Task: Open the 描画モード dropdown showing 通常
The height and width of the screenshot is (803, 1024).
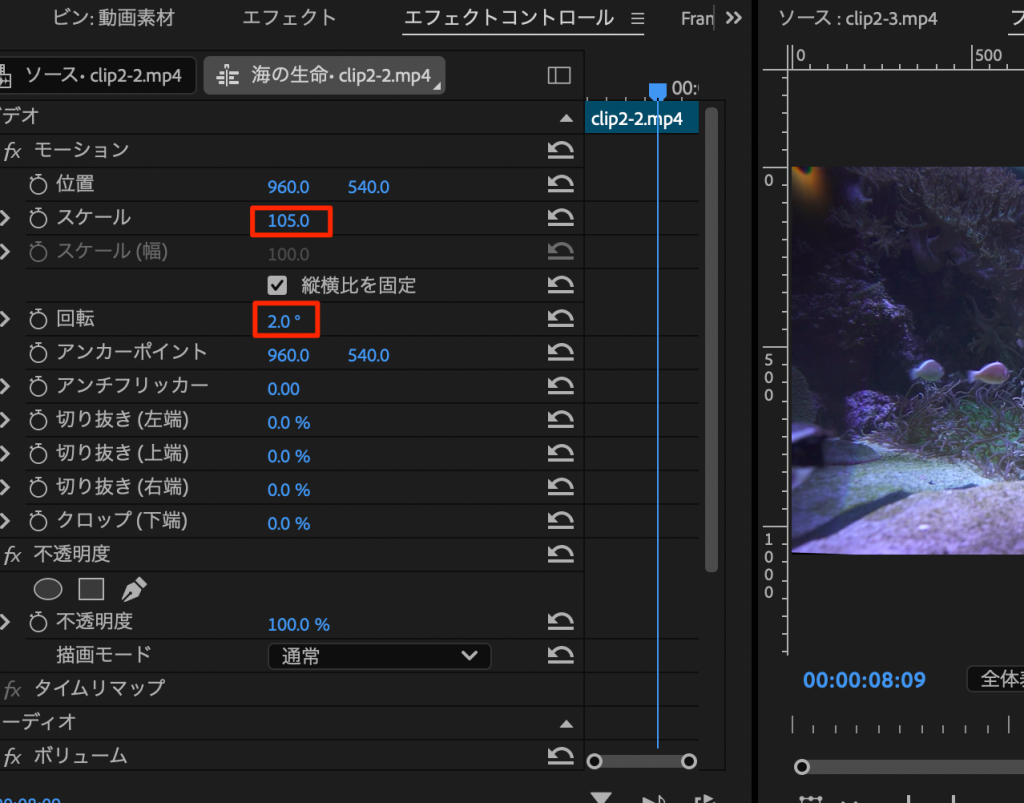Action: (x=379, y=656)
